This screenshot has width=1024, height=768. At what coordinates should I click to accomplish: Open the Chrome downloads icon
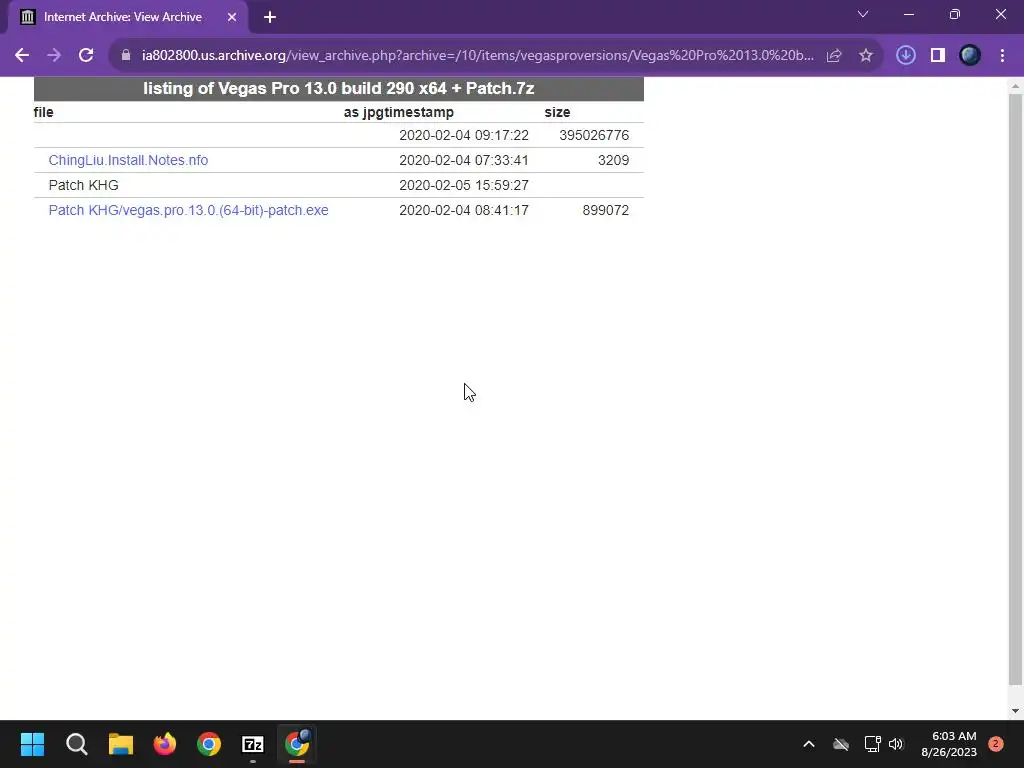point(906,56)
